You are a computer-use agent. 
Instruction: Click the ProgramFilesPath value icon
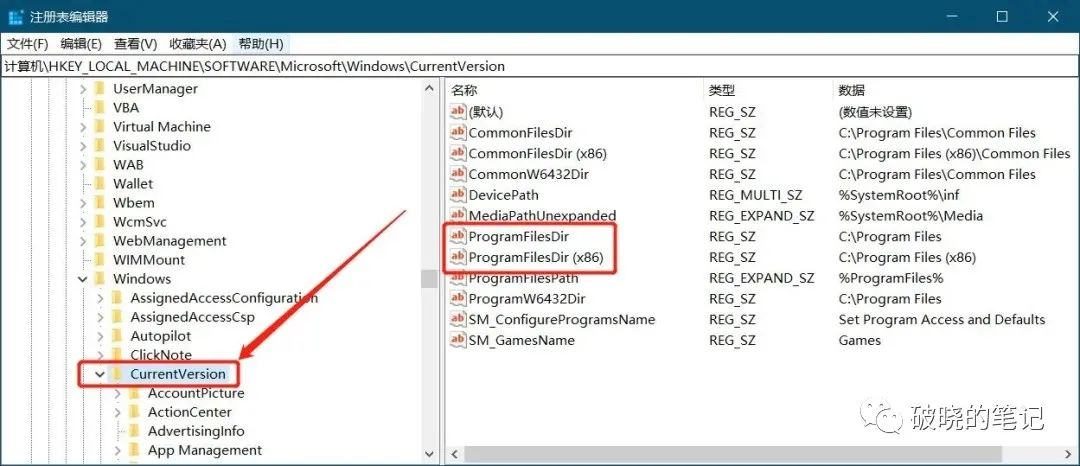coord(457,278)
